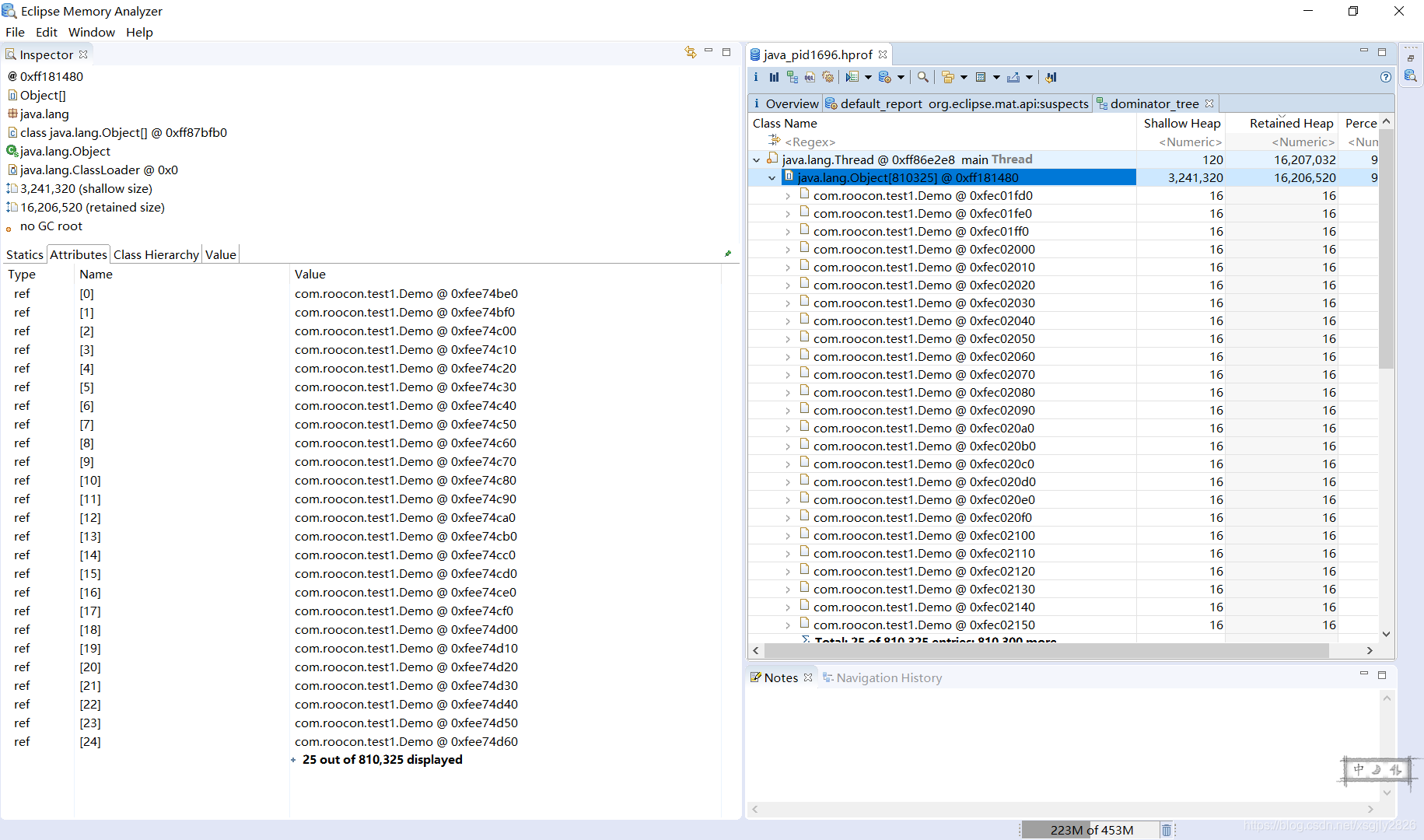Expand Demo @ 0xfec01fd0 row
Screen dimensions: 1424x840
(788, 196)
